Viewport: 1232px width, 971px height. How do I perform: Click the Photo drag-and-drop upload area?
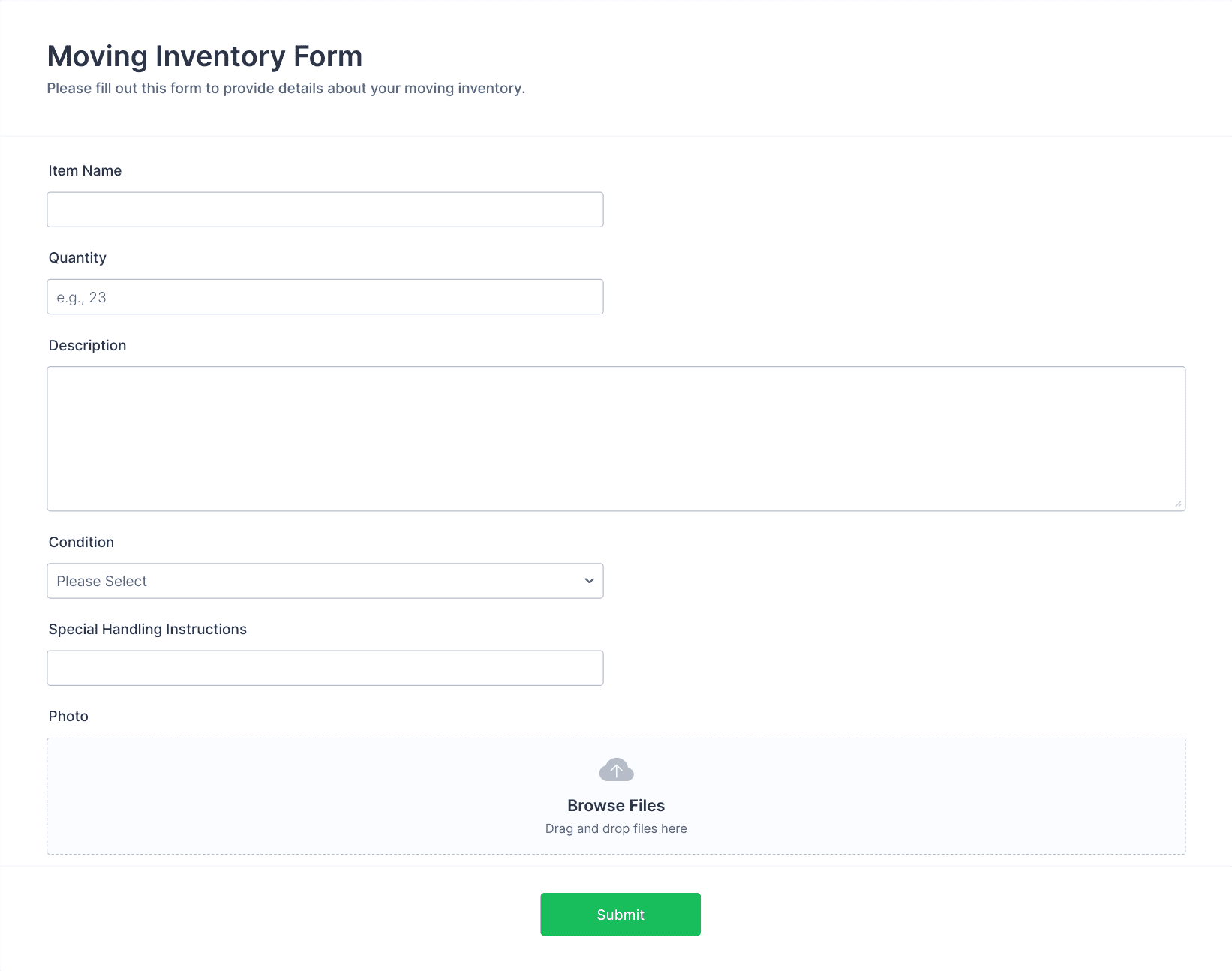[x=616, y=796]
